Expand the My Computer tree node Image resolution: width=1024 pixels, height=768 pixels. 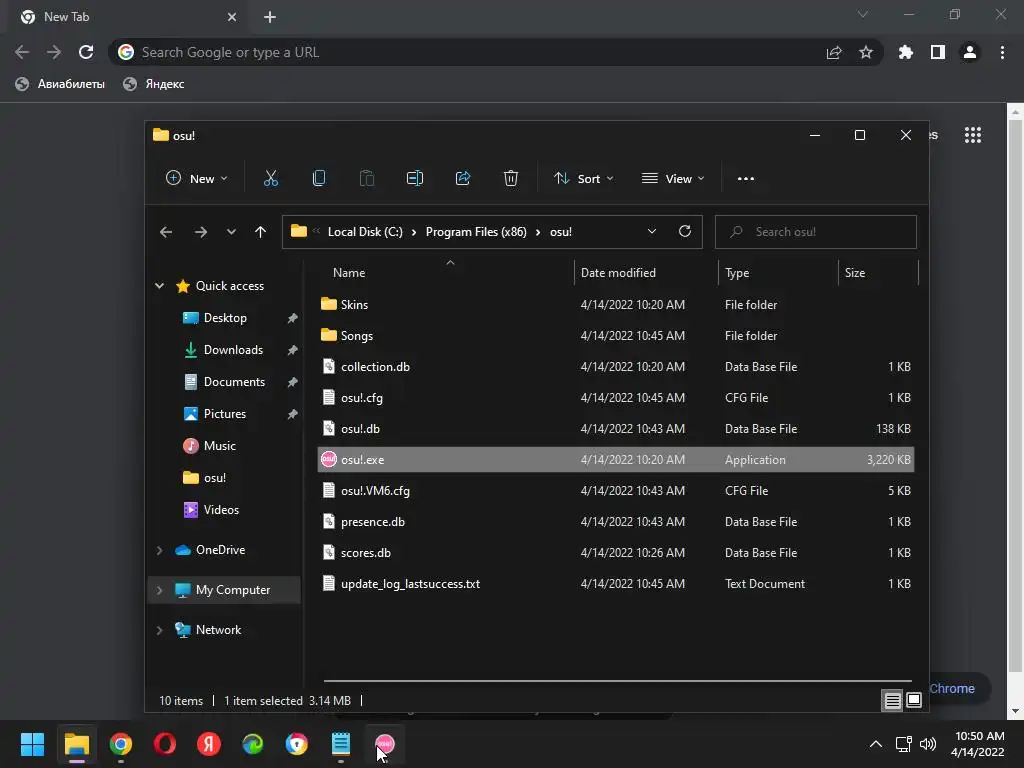pos(159,590)
